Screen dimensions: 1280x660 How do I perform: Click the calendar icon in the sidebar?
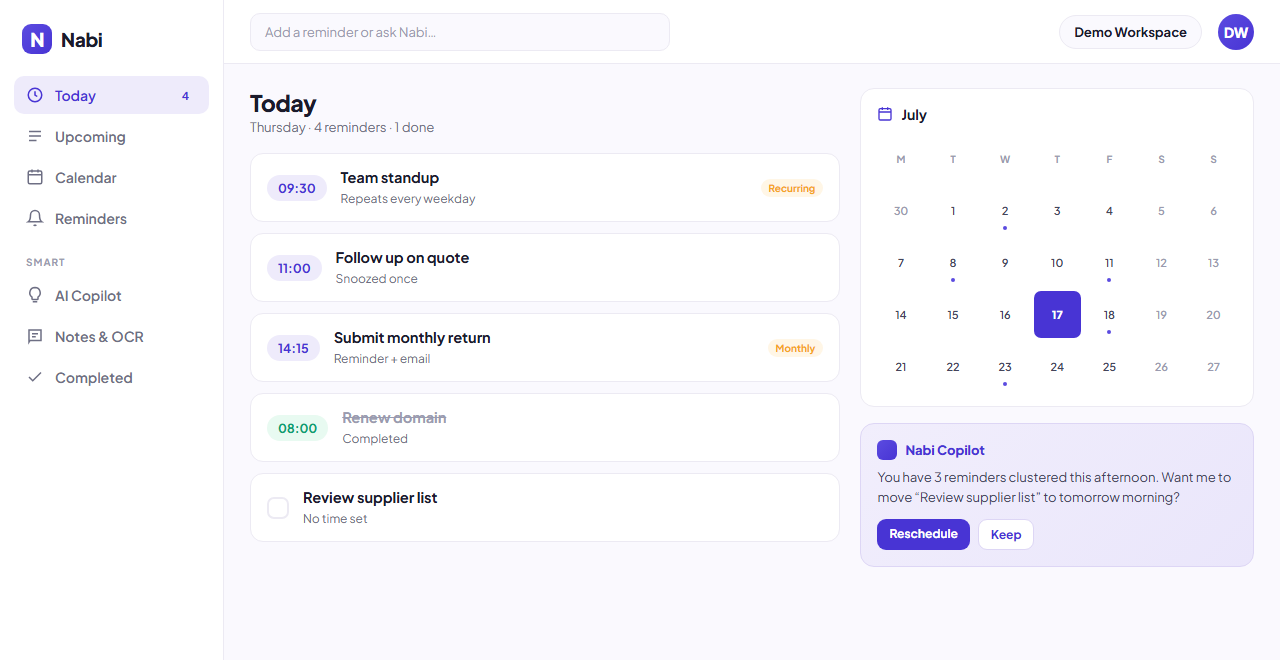point(35,177)
